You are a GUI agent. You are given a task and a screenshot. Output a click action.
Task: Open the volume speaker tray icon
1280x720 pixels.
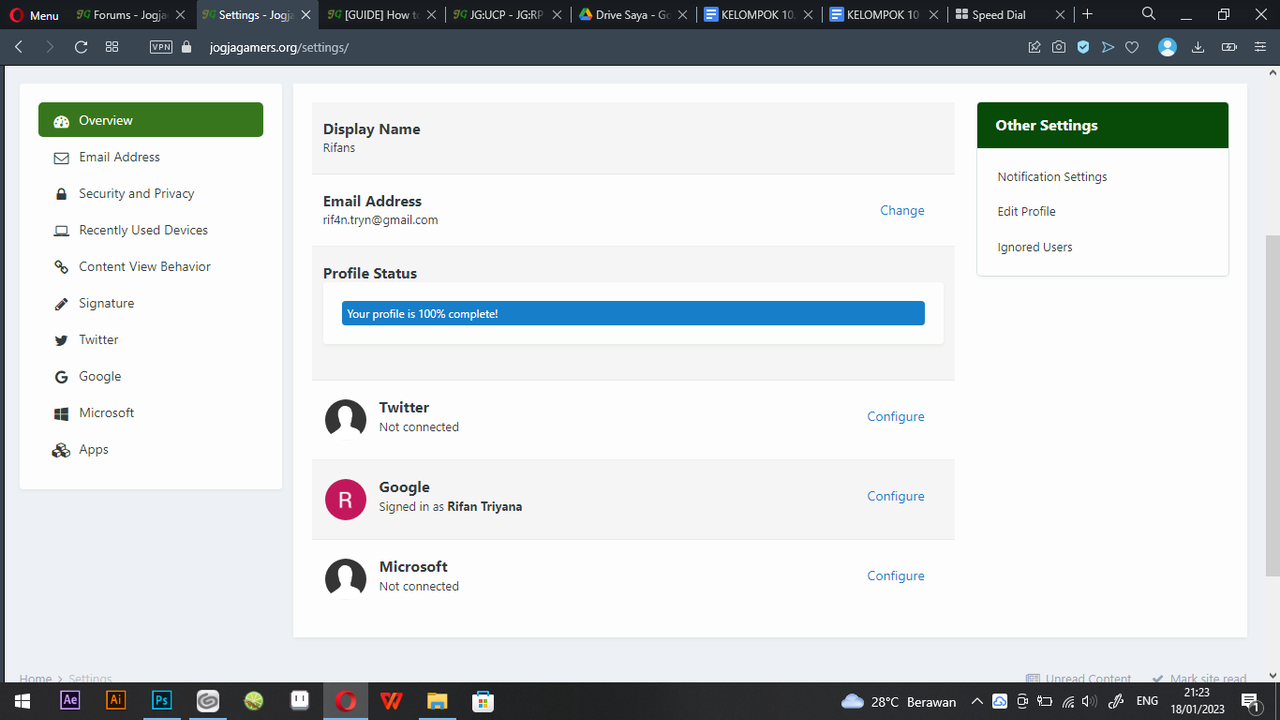[1089, 702]
